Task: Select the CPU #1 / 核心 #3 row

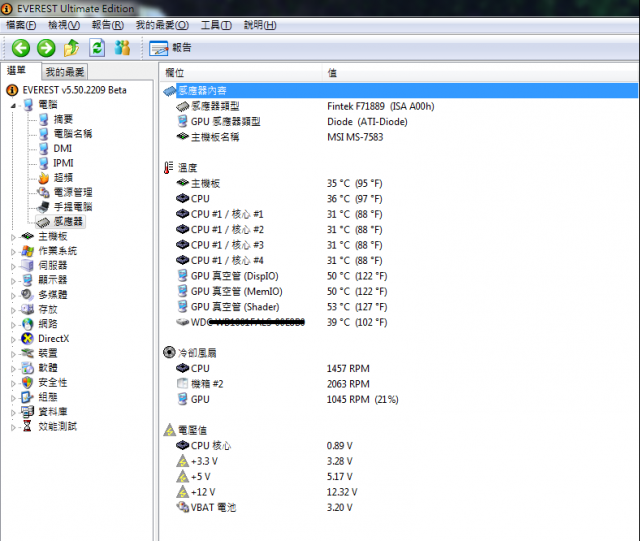Action: click(x=400, y=245)
